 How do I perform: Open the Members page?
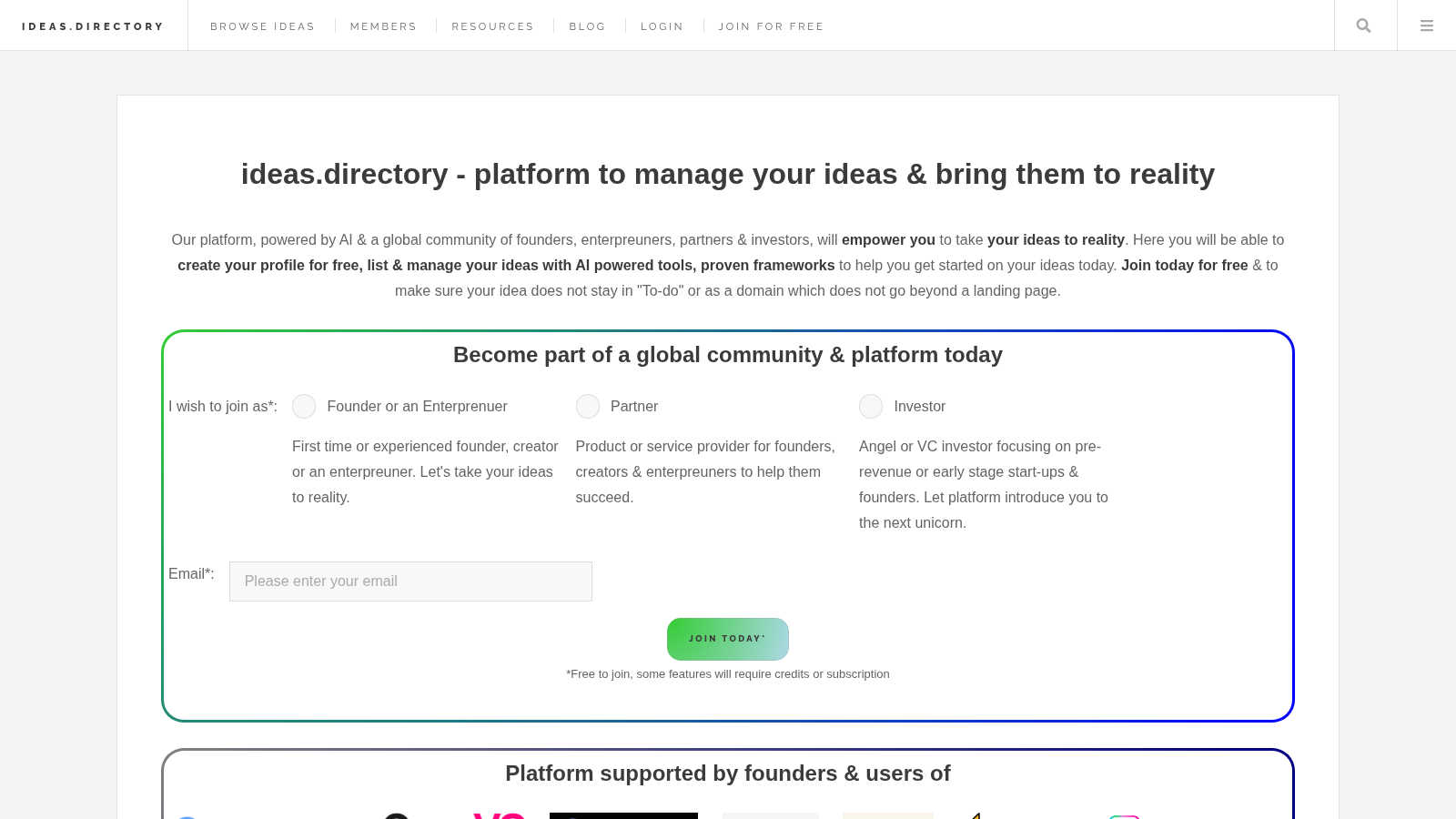(x=383, y=26)
